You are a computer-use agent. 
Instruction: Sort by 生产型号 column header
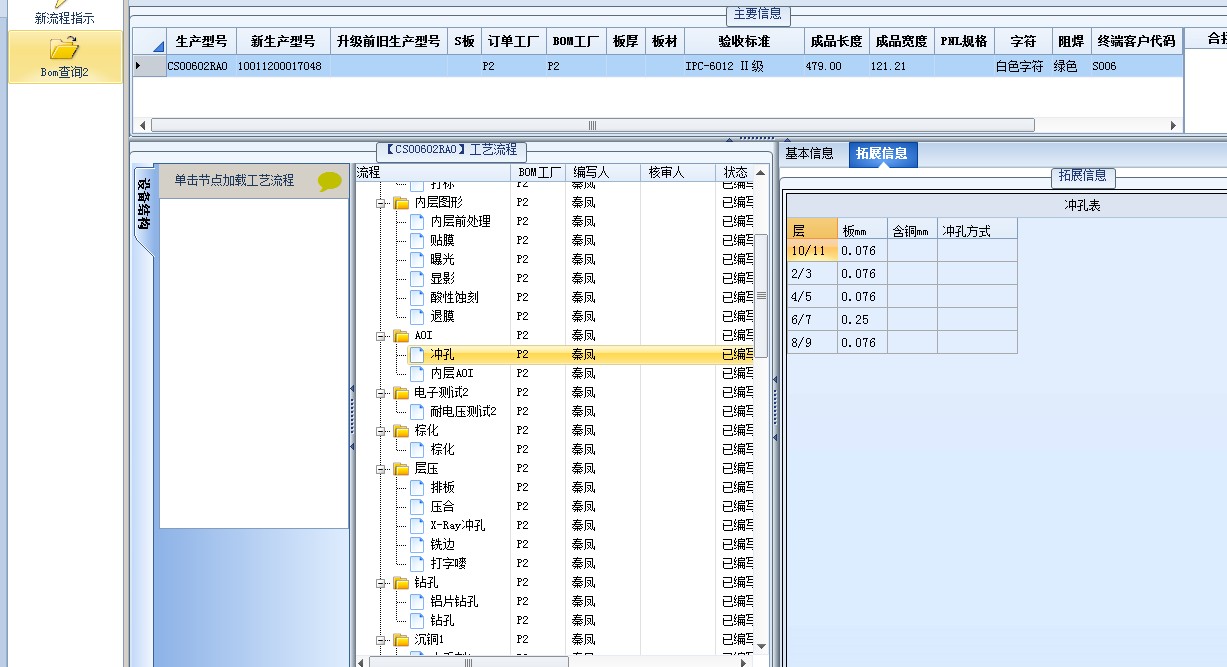tap(201, 41)
